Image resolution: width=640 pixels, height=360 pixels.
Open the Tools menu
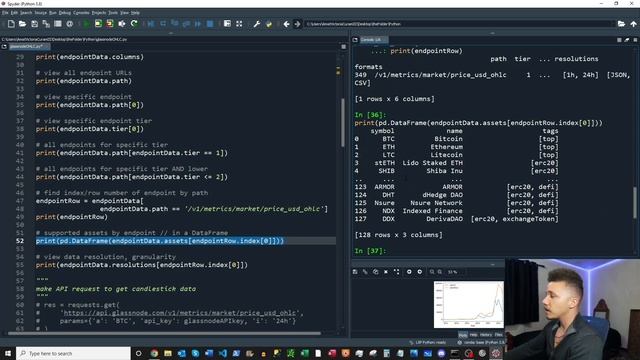(113, 13)
